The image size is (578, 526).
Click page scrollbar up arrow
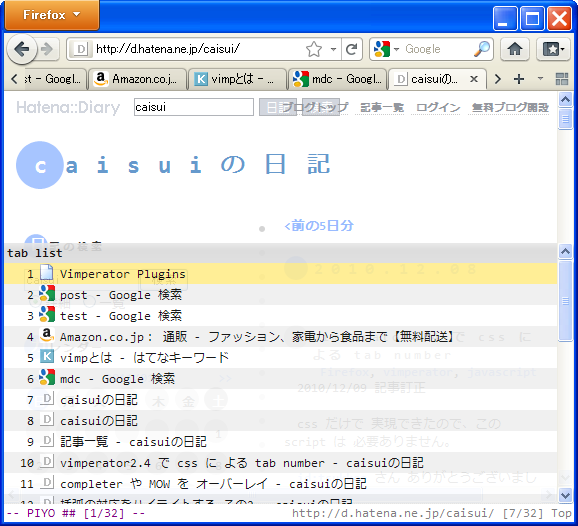pos(565,99)
